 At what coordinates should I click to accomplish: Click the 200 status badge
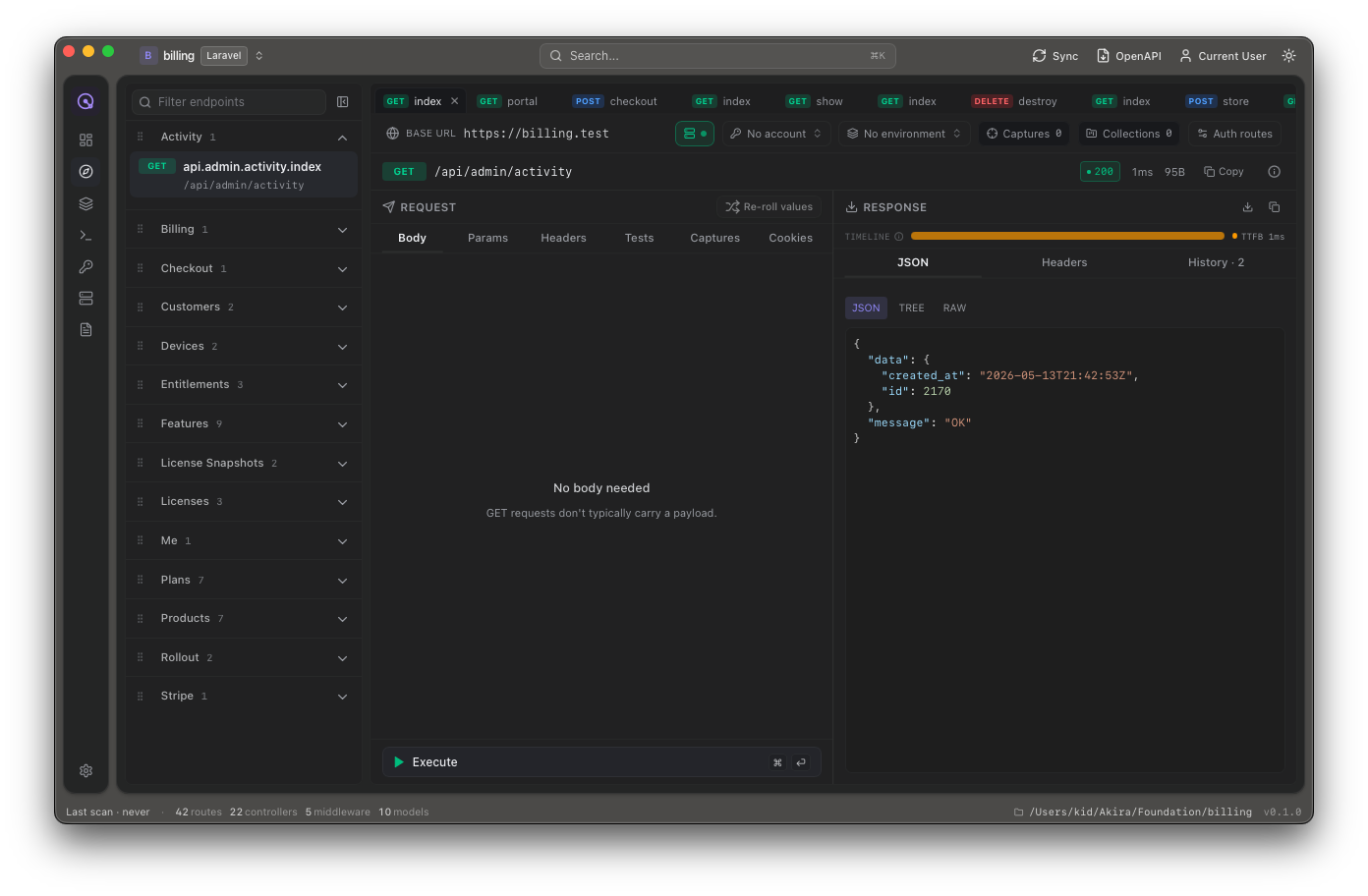(1100, 172)
